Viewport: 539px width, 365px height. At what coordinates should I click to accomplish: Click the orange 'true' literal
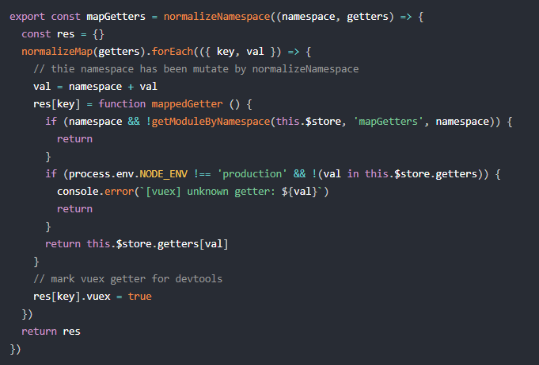pyautogui.click(x=140, y=297)
